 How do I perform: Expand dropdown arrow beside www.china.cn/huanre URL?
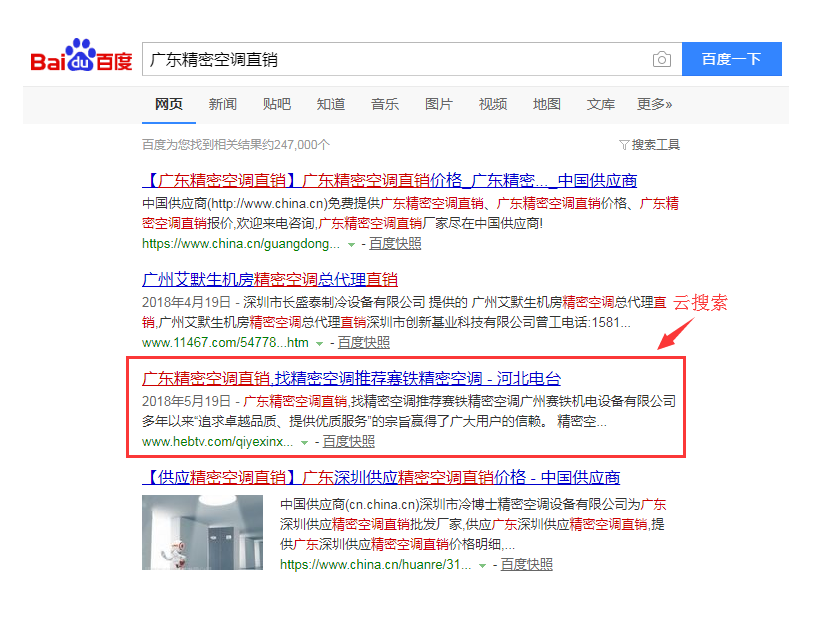pos(482,566)
